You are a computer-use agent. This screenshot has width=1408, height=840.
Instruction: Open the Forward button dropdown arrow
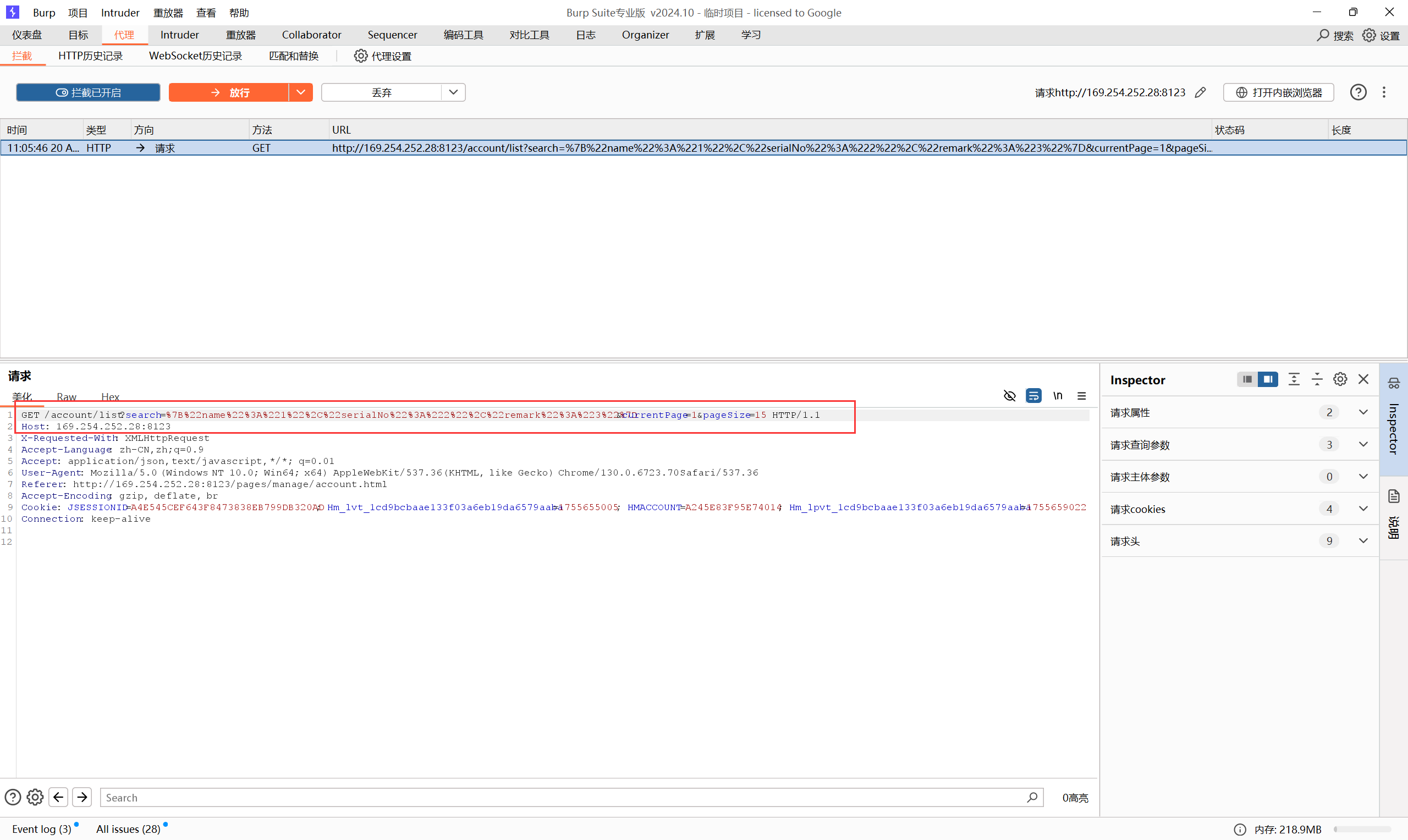pos(301,92)
